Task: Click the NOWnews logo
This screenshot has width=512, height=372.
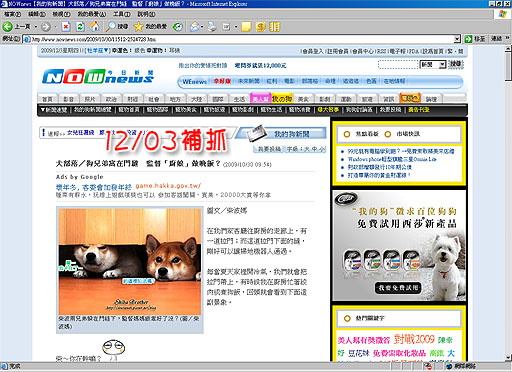Action: click(98, 76)
